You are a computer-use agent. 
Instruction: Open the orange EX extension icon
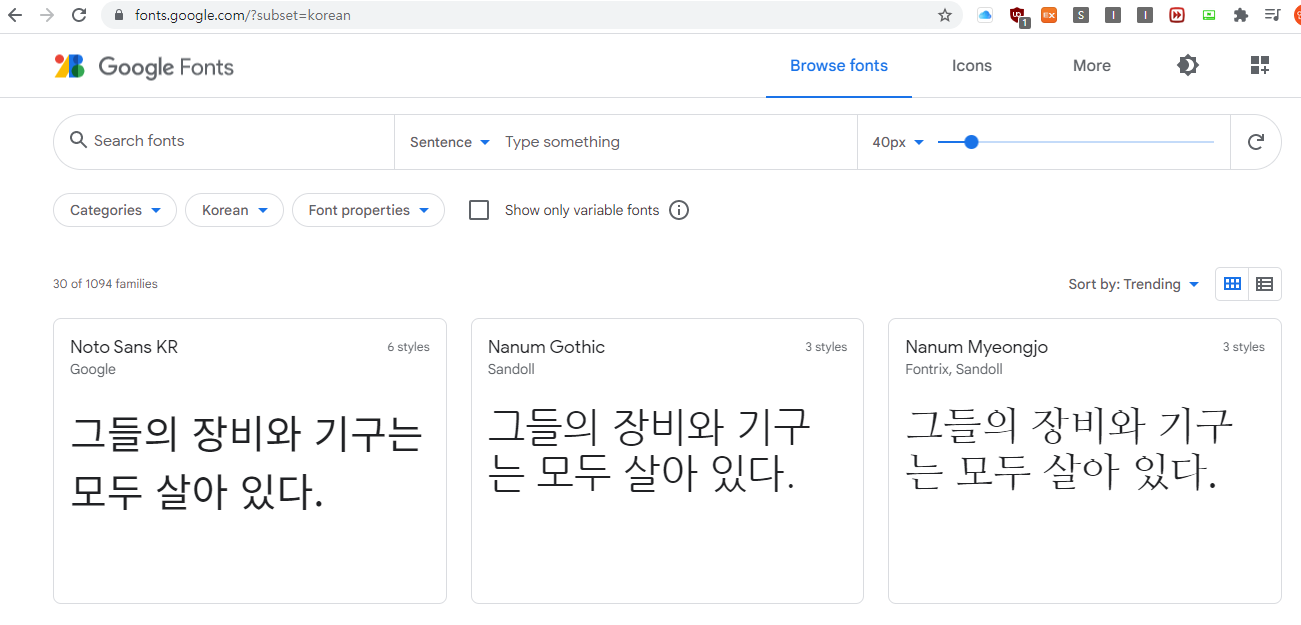tap(1049, 15)
